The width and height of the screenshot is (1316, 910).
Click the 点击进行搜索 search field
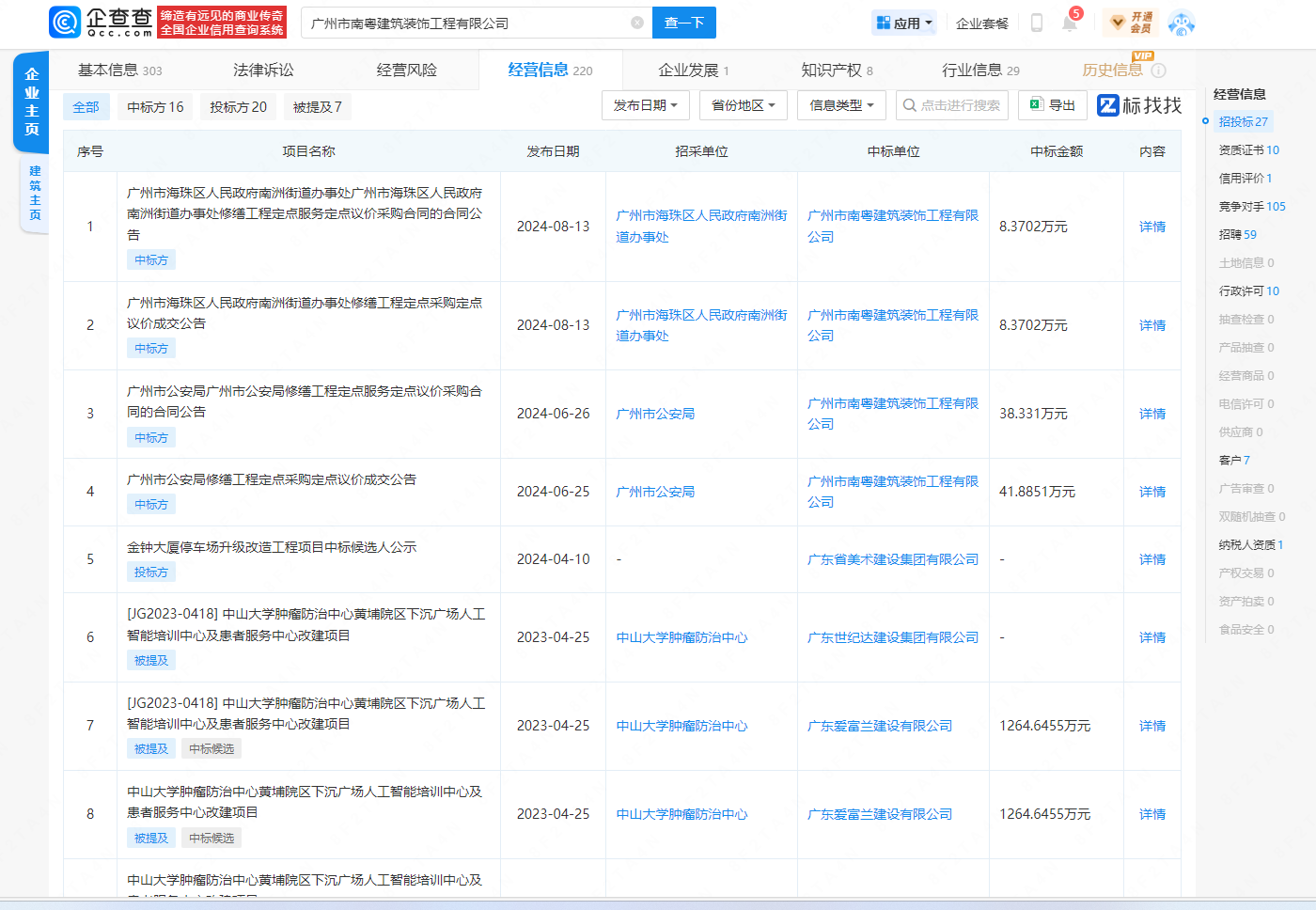952,105
